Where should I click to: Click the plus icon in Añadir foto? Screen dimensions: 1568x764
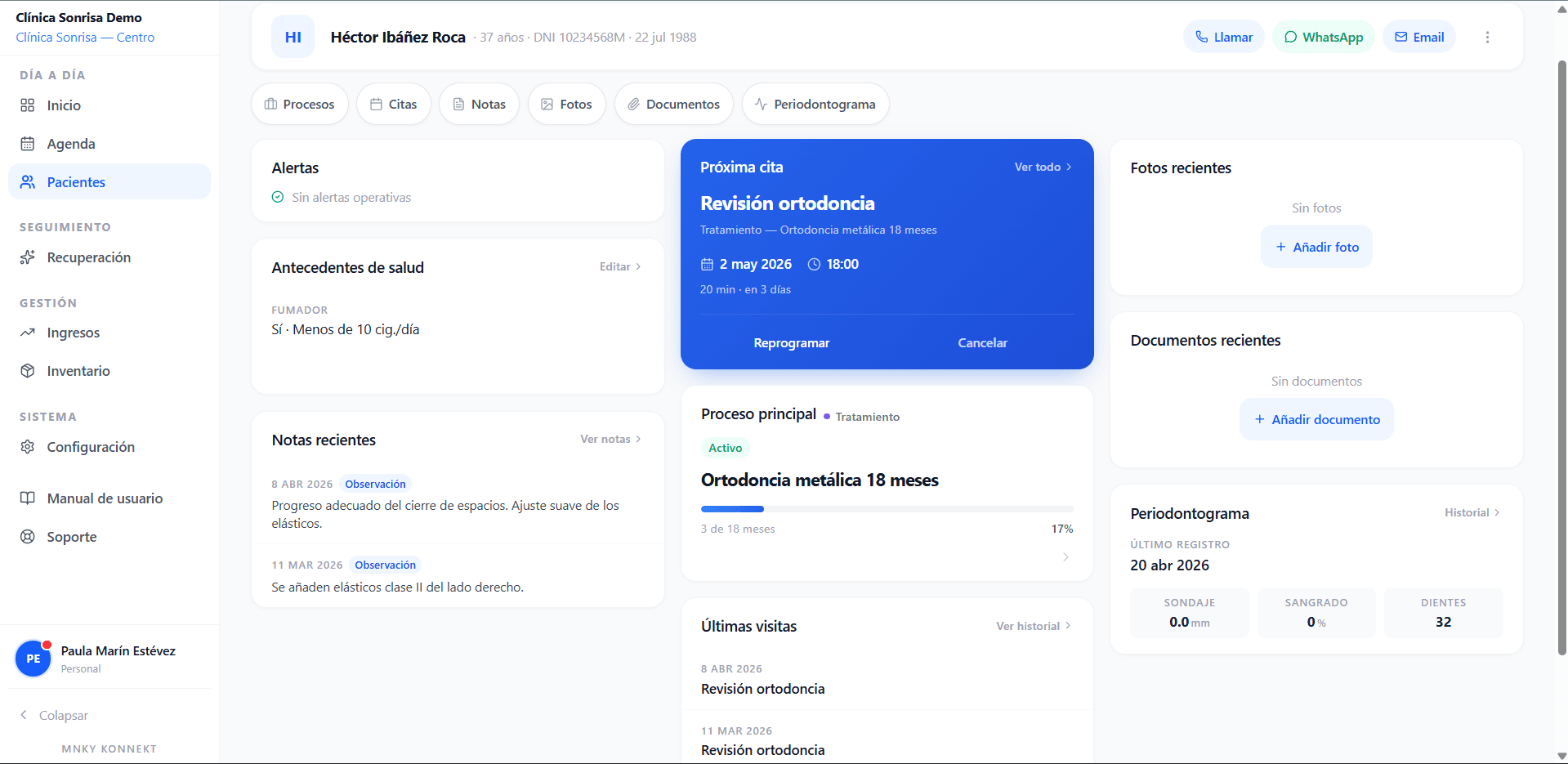point(1281,247)
